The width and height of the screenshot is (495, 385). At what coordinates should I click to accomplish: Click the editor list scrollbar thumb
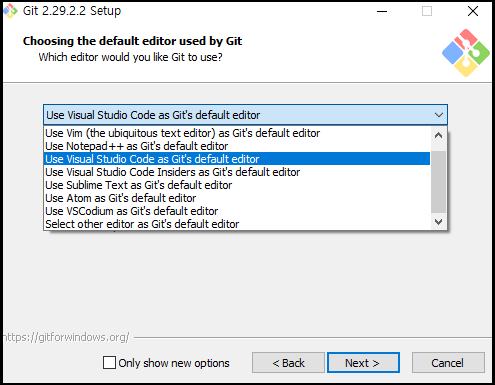point(439,182)
